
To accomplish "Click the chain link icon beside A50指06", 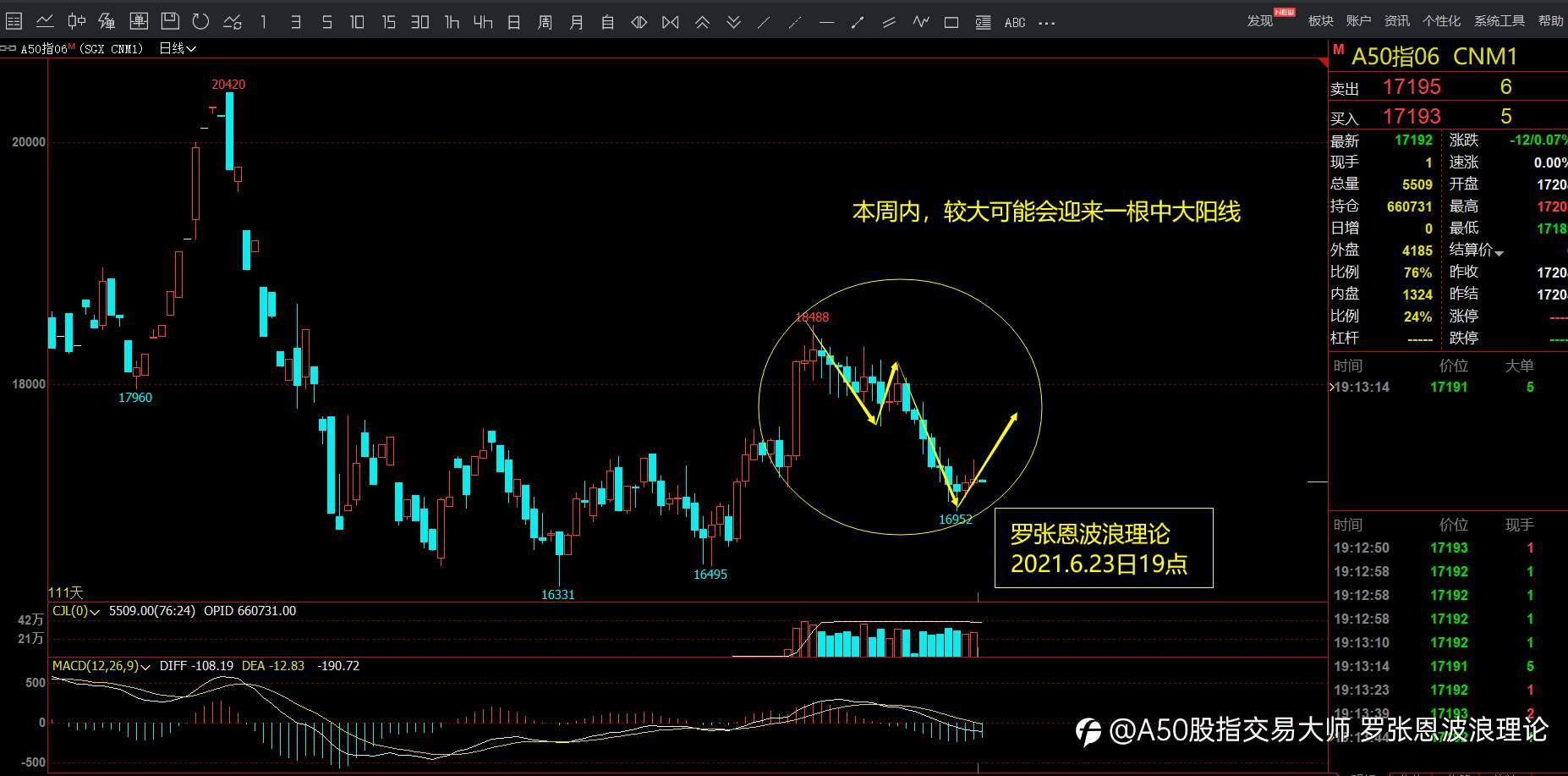I will (x=9, y=49).
